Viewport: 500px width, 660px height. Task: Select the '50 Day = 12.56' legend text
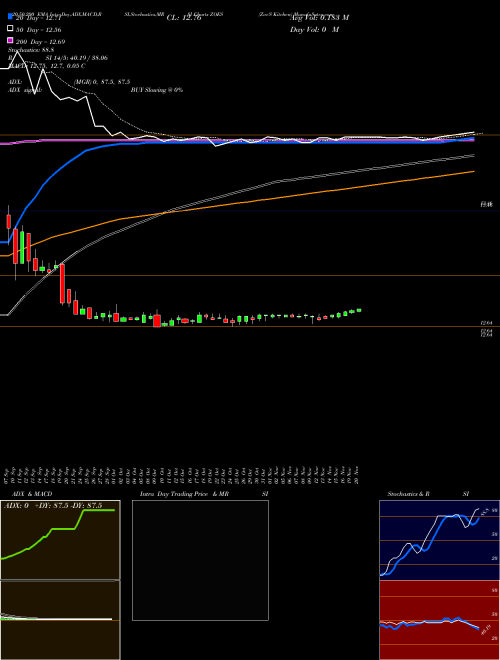[x=40, y=30]
